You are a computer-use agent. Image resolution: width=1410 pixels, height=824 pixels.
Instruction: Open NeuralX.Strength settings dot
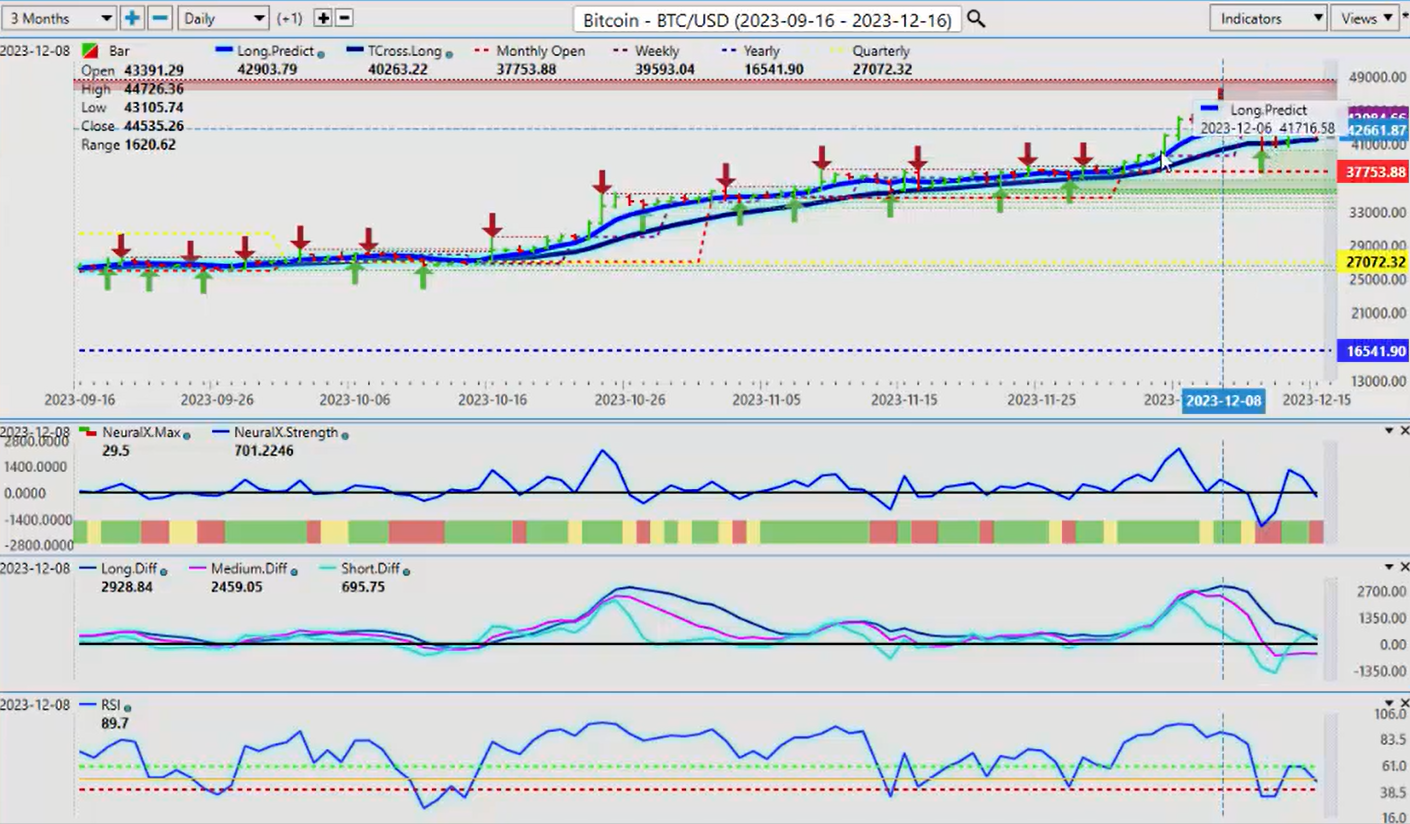(x=346, y=435)
